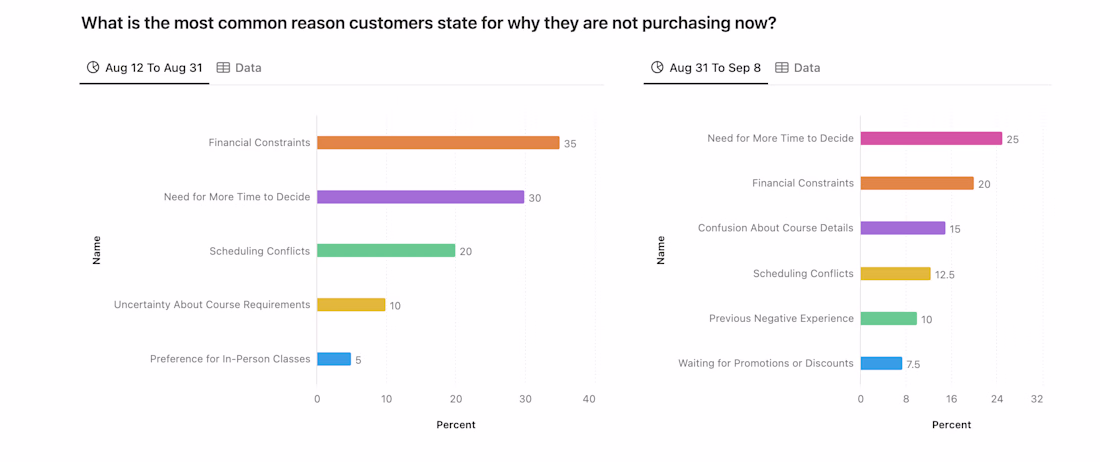1100x462 pixels.
Task: Click the green Scheduling Conflicts bar showing 20
Action: [386, 251]
